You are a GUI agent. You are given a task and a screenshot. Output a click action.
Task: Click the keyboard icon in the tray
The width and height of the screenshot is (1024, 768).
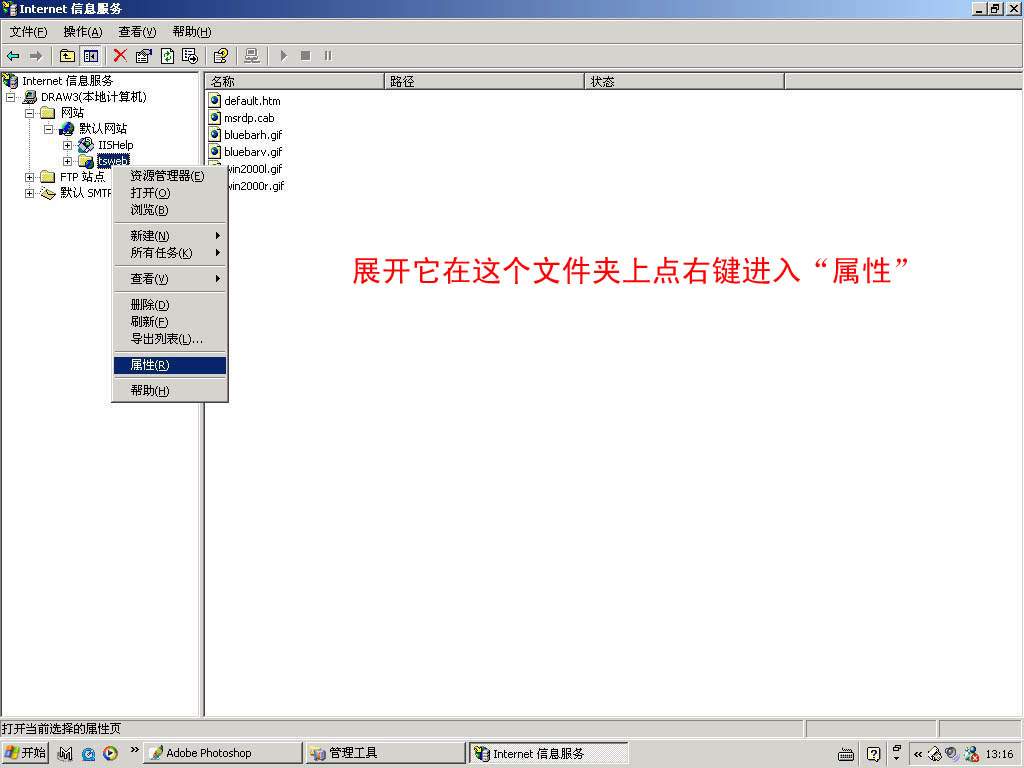846,754
